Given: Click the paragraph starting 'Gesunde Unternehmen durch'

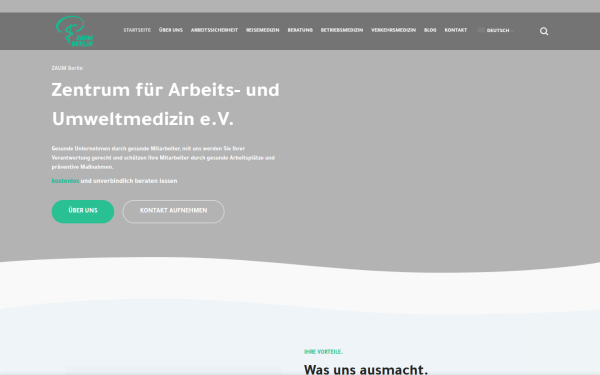Looking at the screenshot, I should click(163, 158).
